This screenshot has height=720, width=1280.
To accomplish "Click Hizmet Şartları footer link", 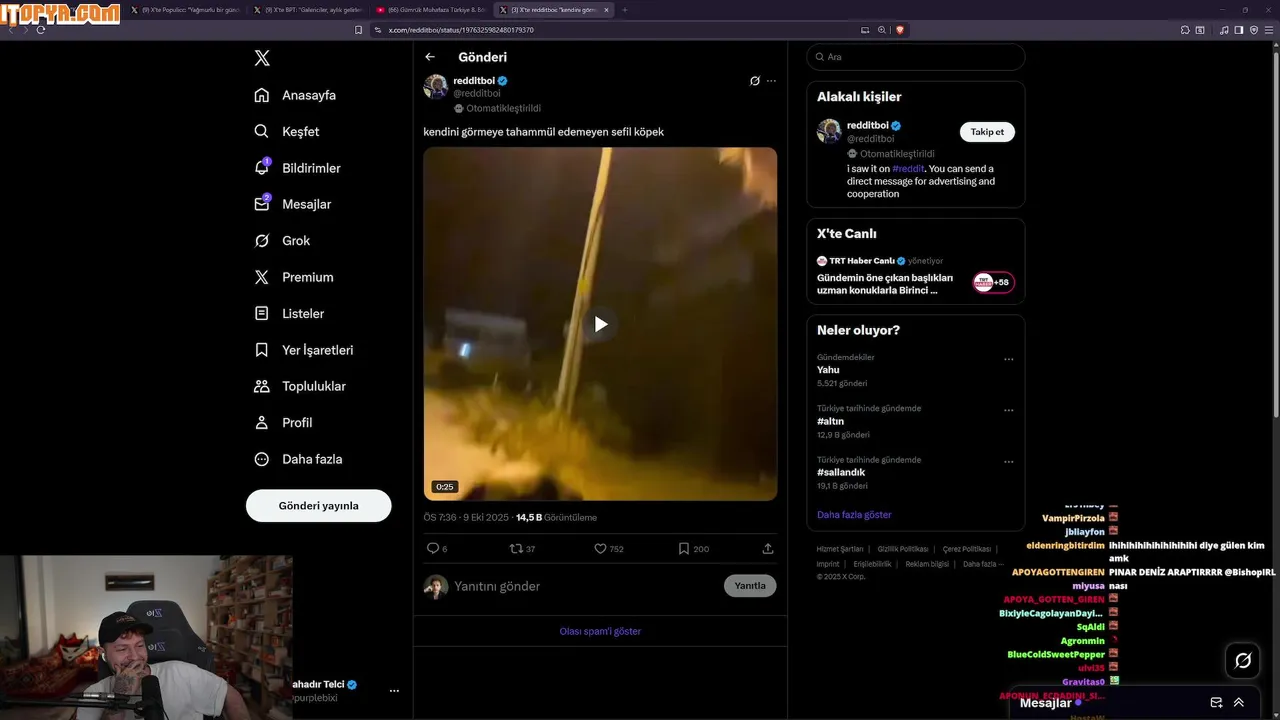I will tap(840, 549).
